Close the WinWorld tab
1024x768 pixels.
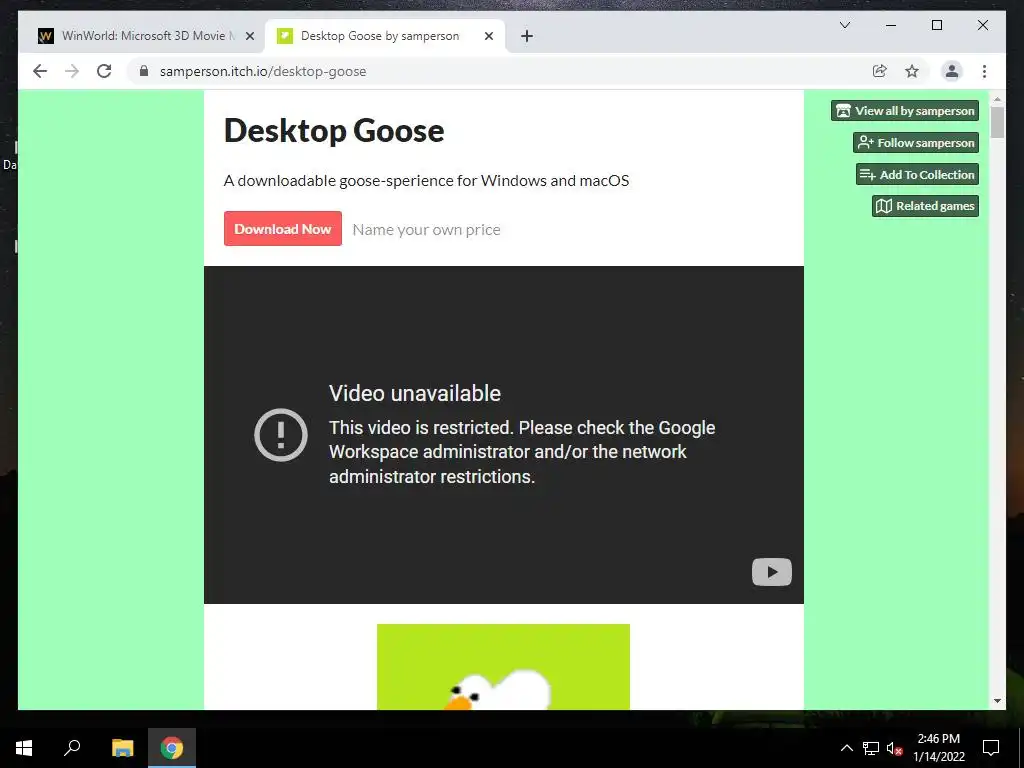[249, 36]
